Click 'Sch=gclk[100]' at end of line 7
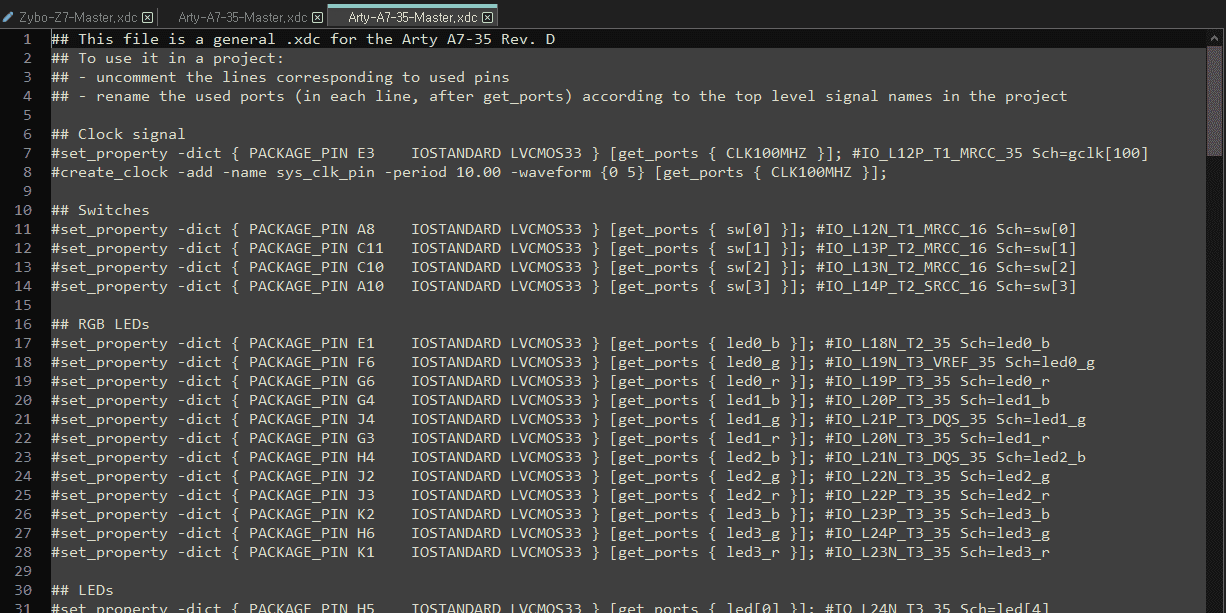1226x613 pixels. (x=1090, y=153)
